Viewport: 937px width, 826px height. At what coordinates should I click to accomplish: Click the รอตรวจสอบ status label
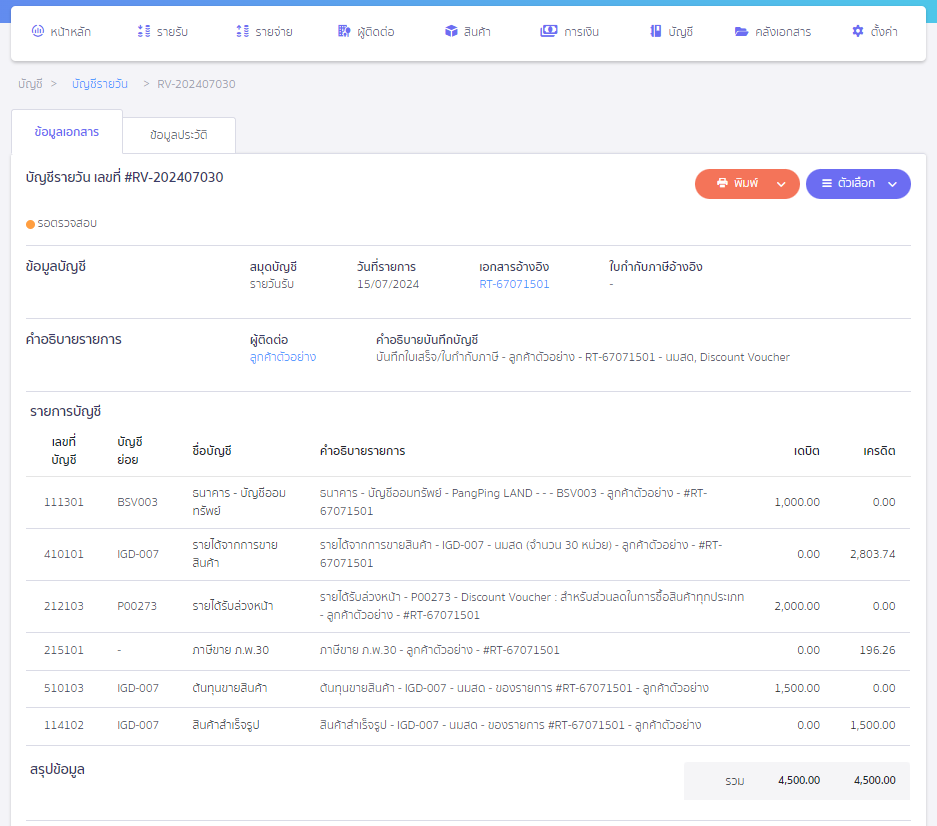pyautogui.click(x=67, y=223)
